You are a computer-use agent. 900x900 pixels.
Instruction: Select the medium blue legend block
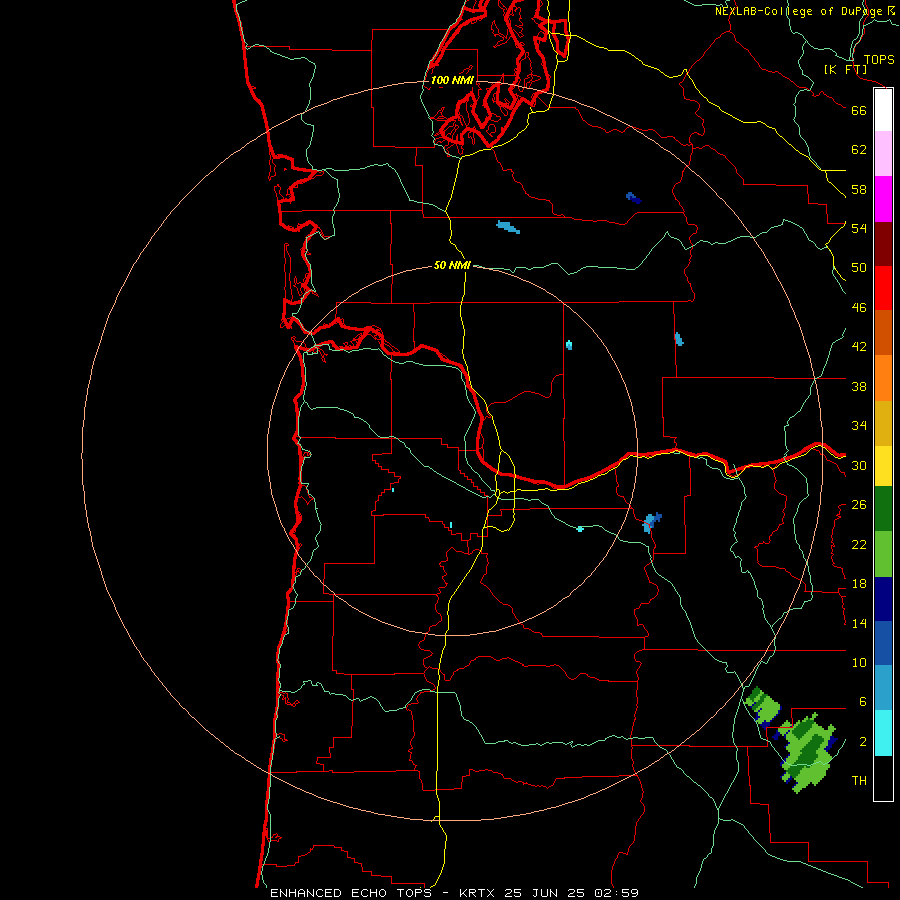click(x=883, y=643)
